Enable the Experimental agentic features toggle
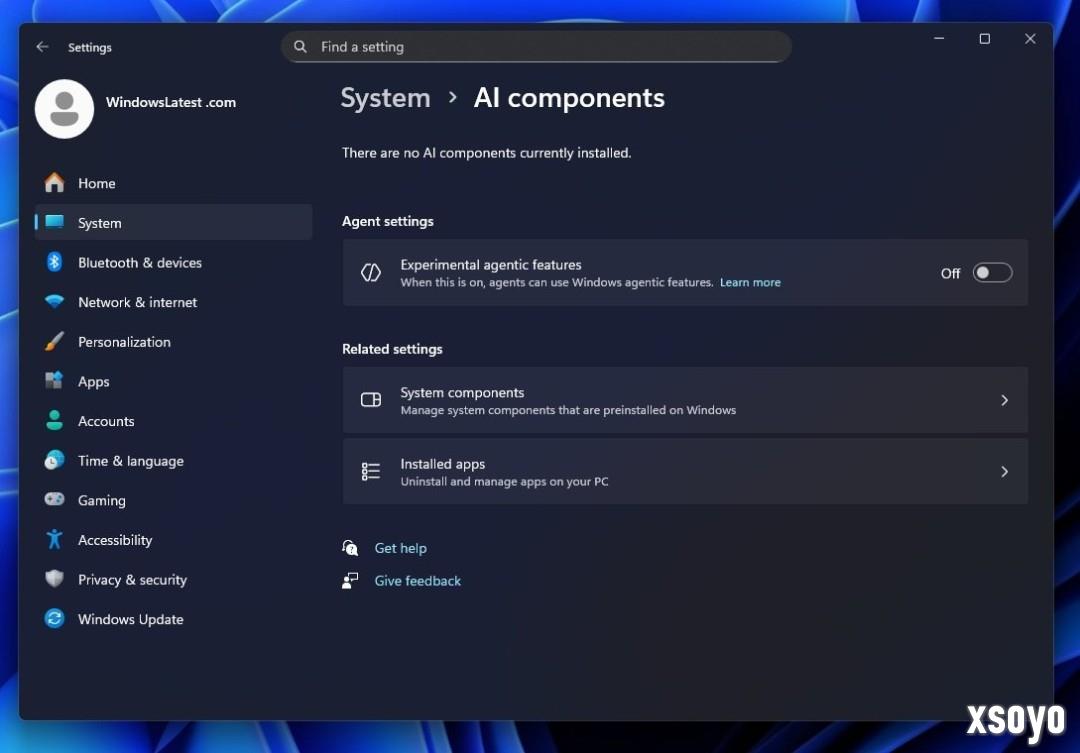This screenshot has height=753, width=1080. click(x=992, y=273)
